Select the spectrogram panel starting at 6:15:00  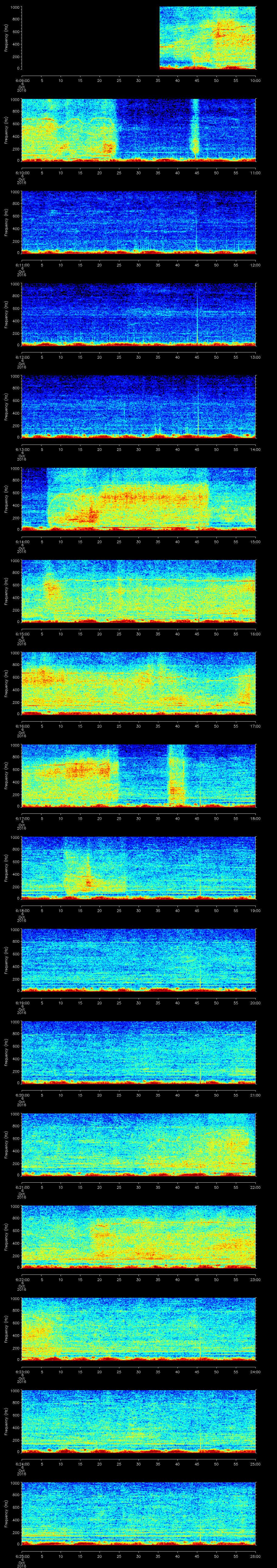pyautogui.click(x=139, y=591)
